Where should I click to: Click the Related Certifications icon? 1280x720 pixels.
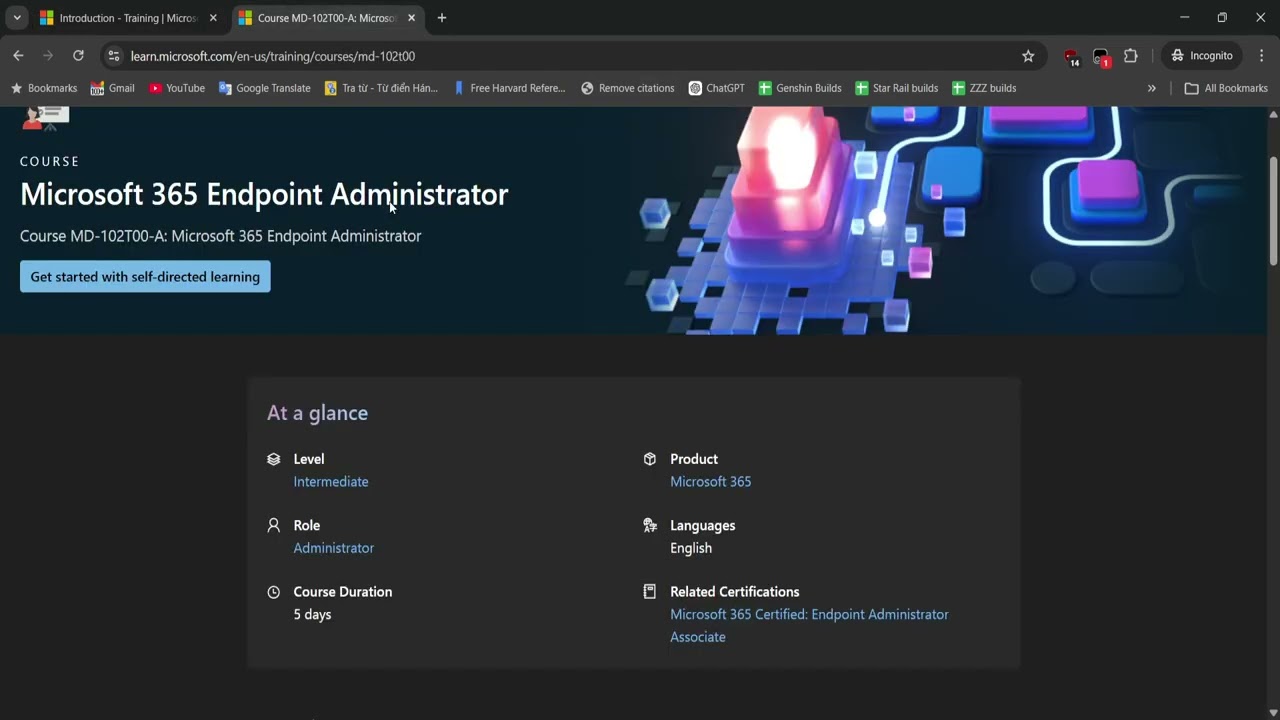coord(650,592)
